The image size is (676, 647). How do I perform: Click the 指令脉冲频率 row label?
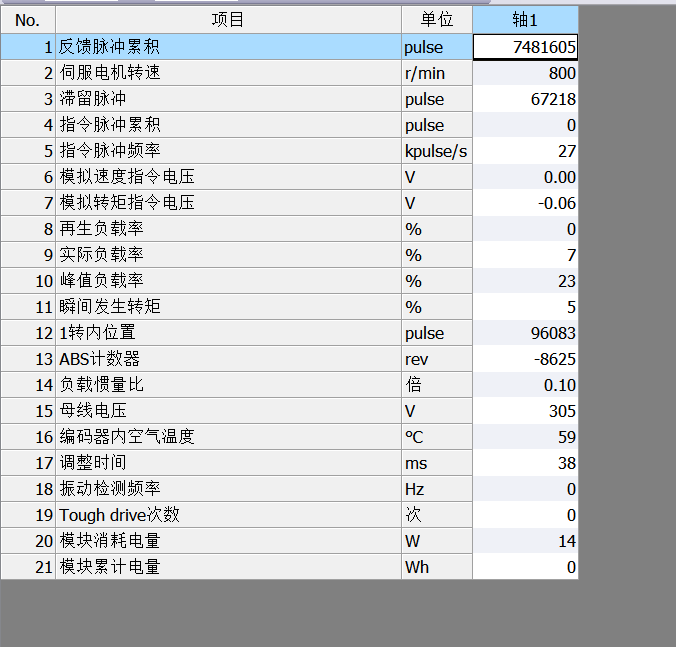pyautogui.click(x=110, y=151)
